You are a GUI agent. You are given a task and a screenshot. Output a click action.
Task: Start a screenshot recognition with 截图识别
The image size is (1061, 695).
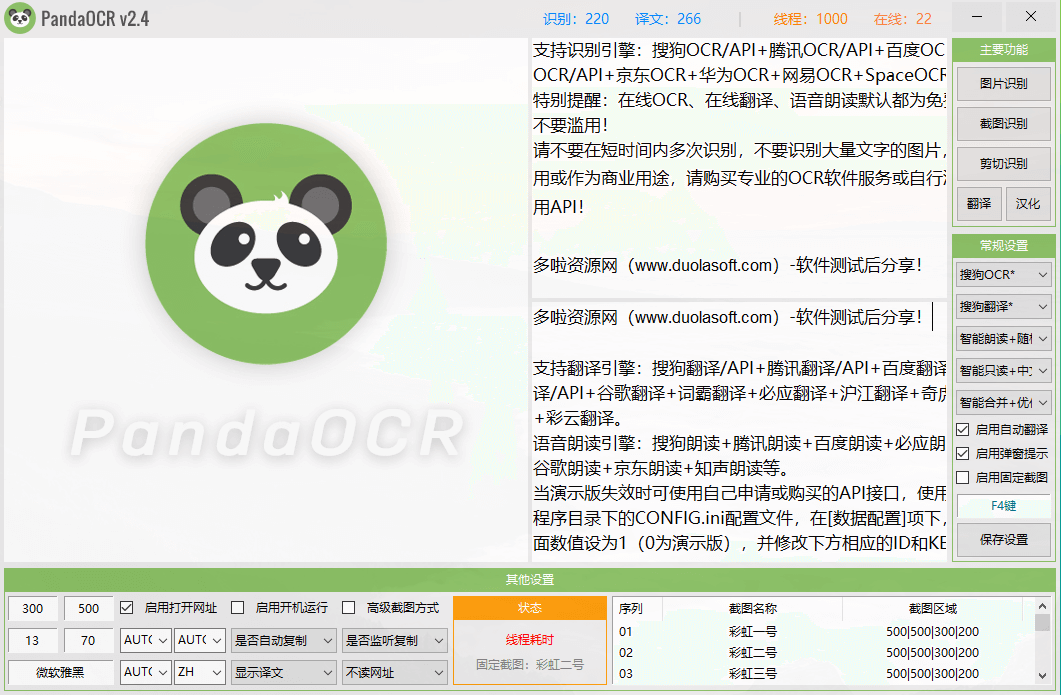click(1003, 124)
